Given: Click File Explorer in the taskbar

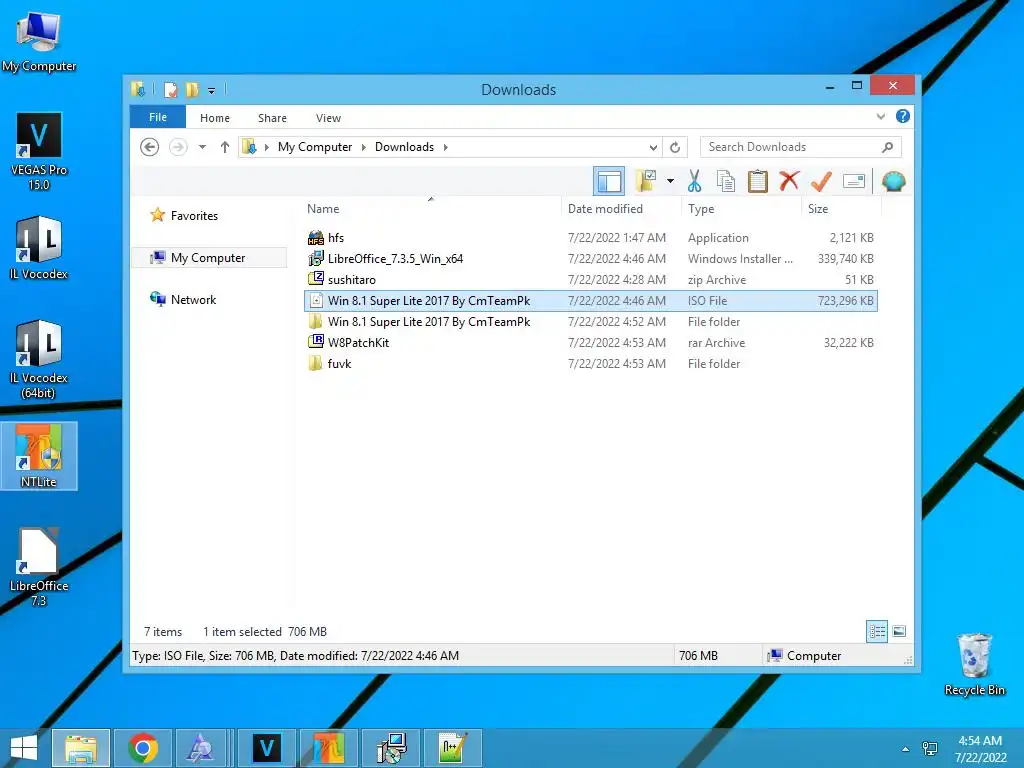Looking at the screenshot, I should (x=81, y=748).
